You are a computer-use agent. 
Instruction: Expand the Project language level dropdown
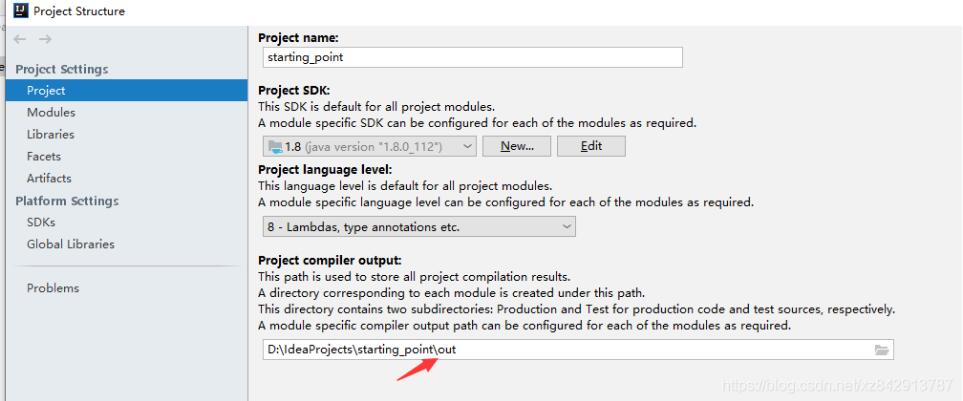click(x=567, y=227)
